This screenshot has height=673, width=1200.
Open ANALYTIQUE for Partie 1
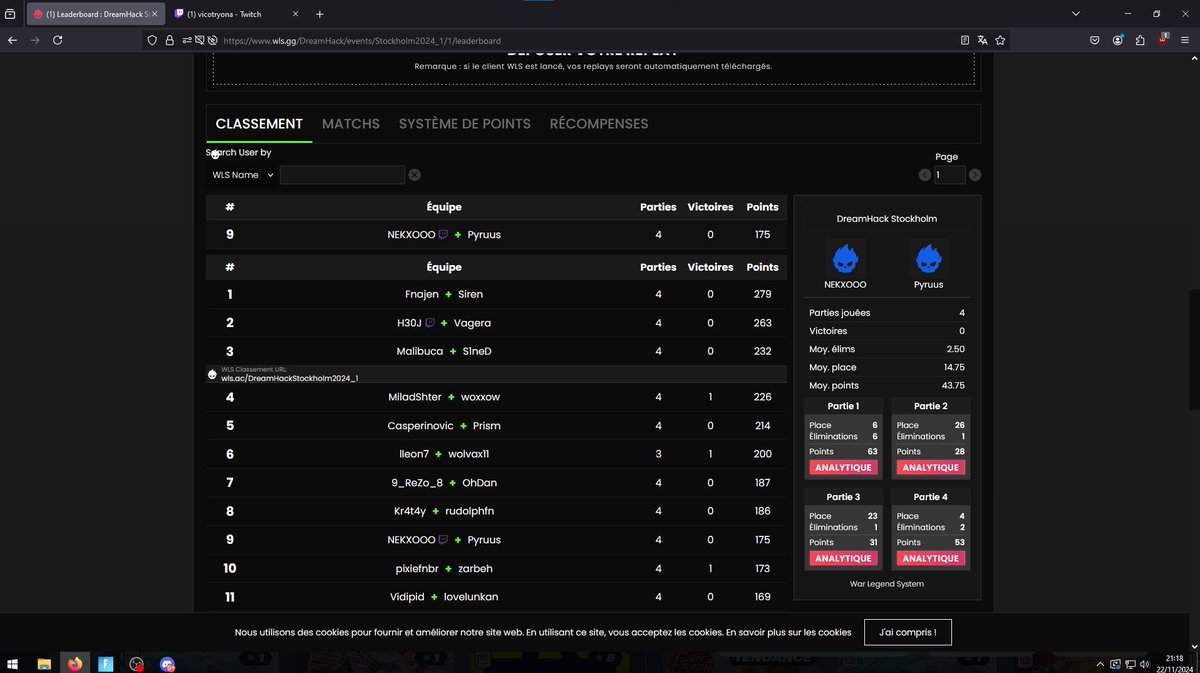[843, 468]
